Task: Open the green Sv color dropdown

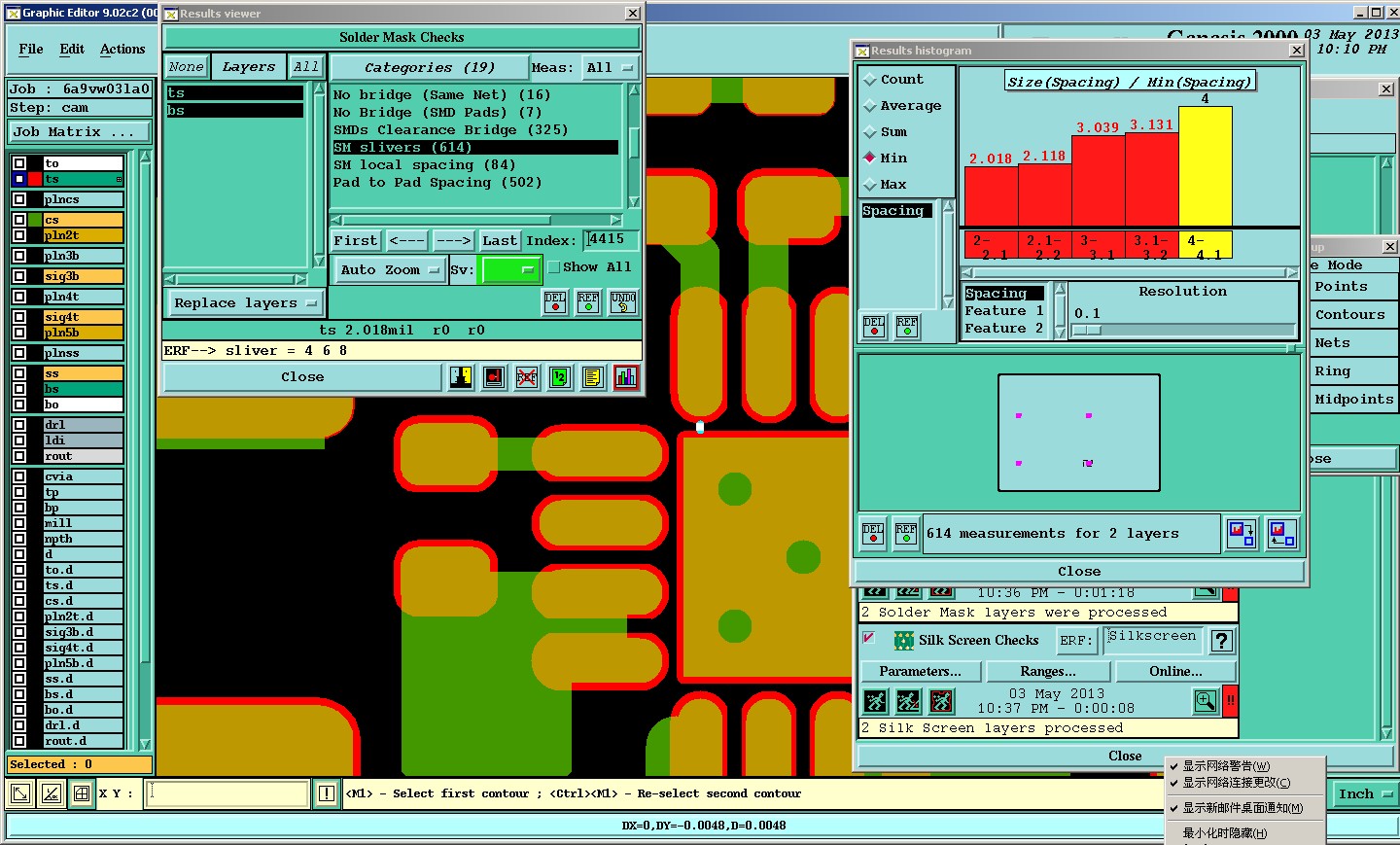Action: click(x=510, y=270)
